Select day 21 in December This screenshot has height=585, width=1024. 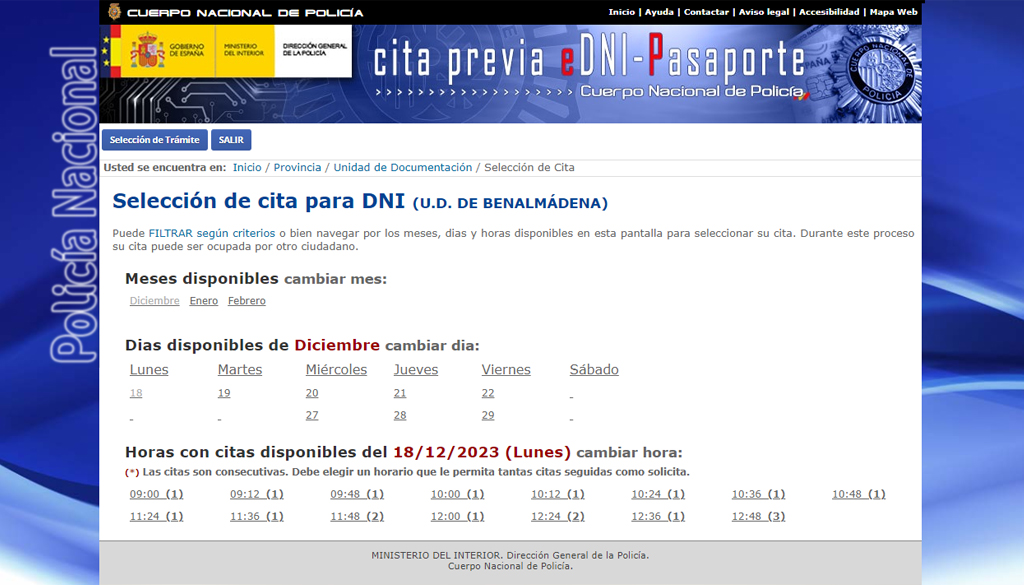(400, 393)
